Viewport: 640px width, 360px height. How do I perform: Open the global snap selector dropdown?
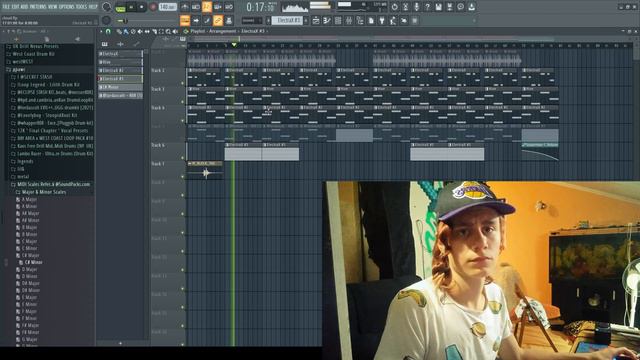coord(251,20)
